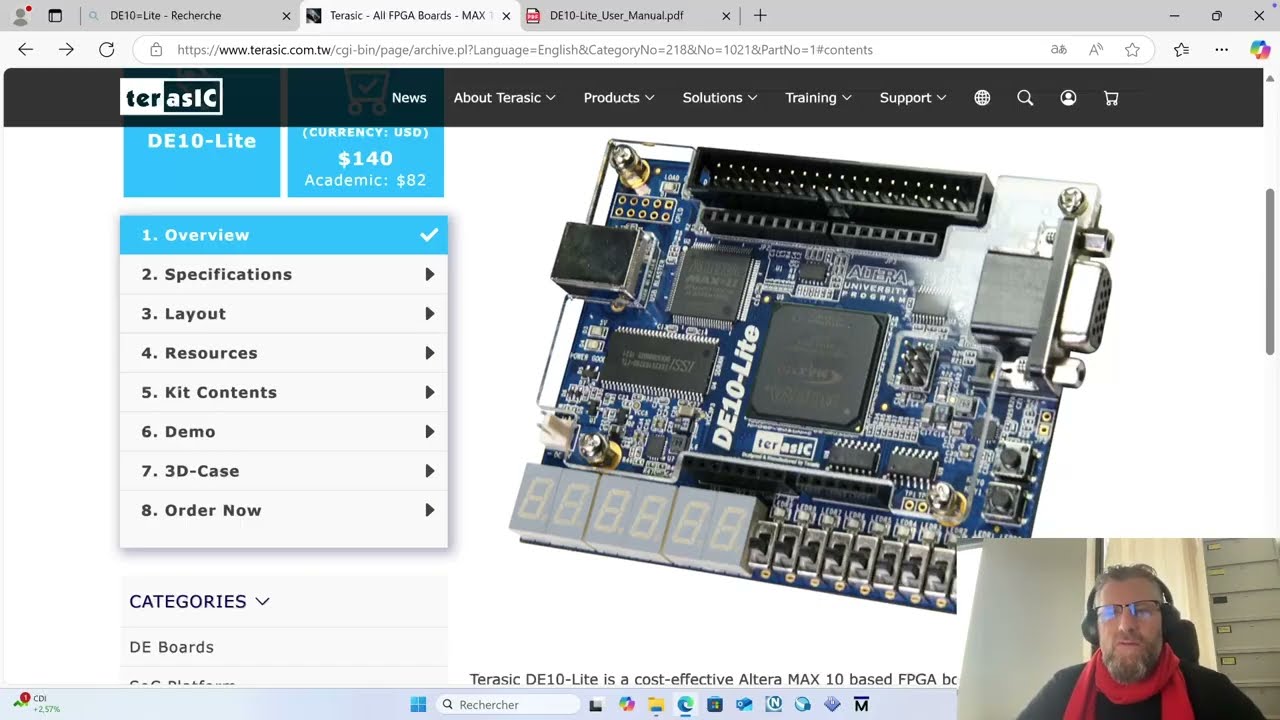
Task: Click the read aloud icon in address bar
Action: click(1096, 49)
